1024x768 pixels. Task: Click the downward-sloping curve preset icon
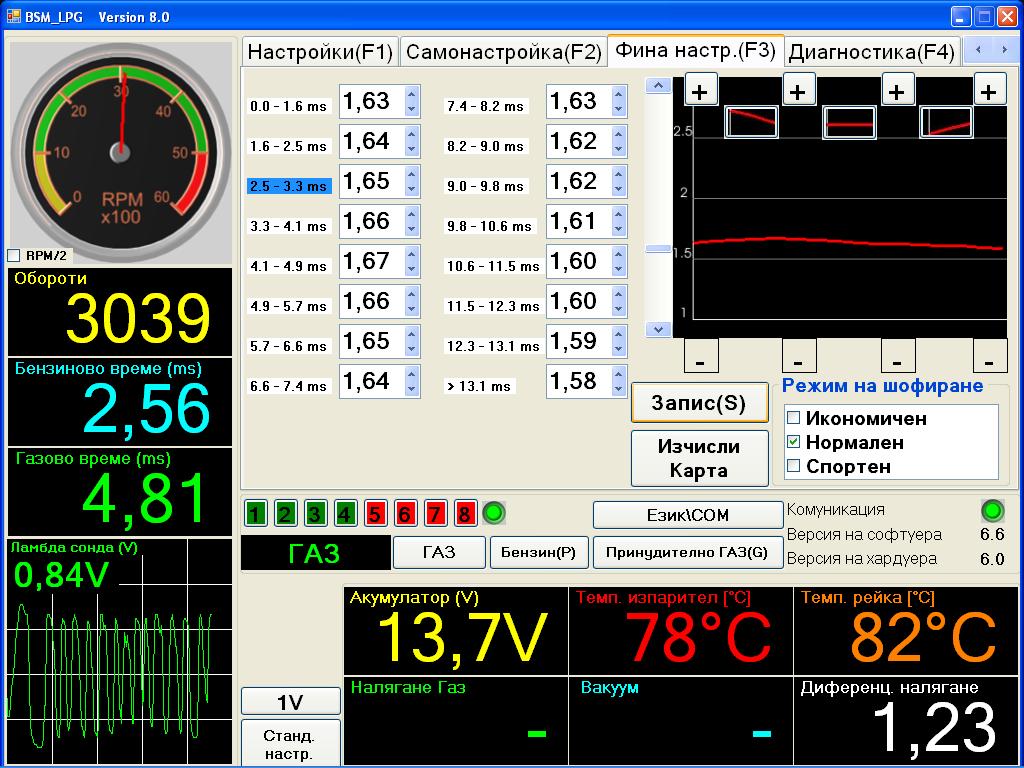click(x=751, y=122)
